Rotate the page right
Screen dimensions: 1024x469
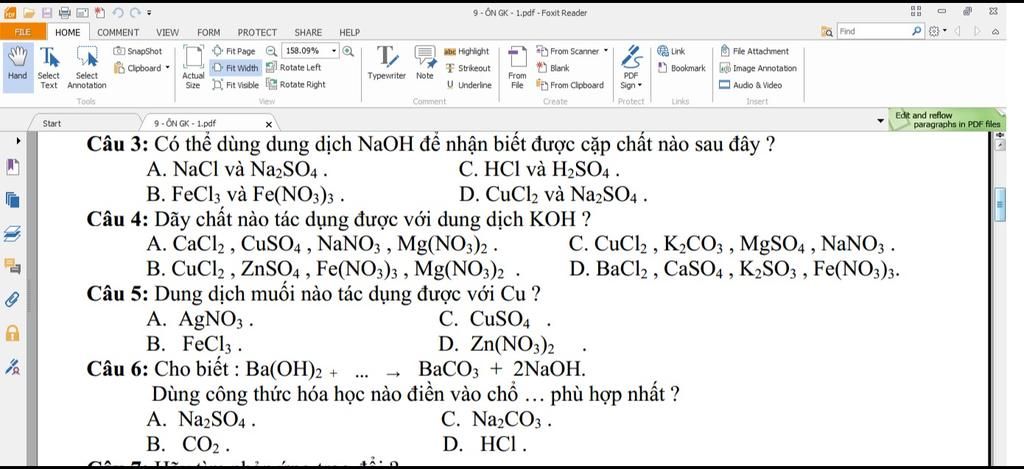point(296,85)
